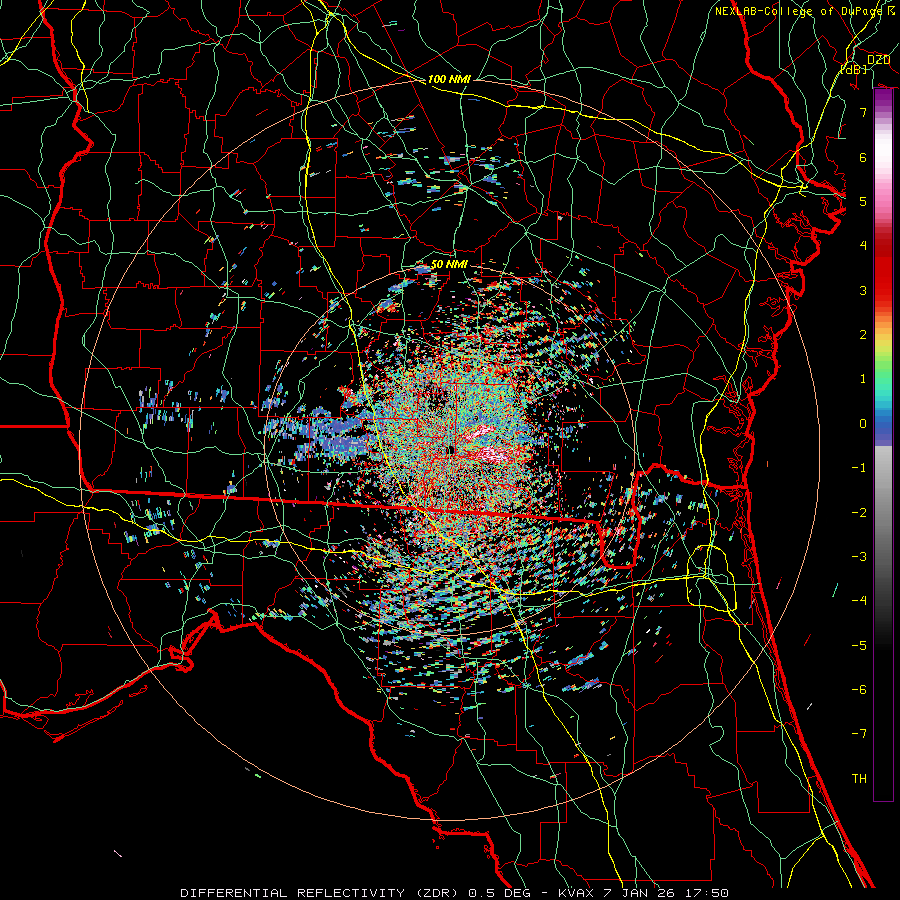Image resolution: width=900 pixels, height=900 pixels.
Task: Pick the "3" label beside the color bar
Action: click(x=863, y=290)
